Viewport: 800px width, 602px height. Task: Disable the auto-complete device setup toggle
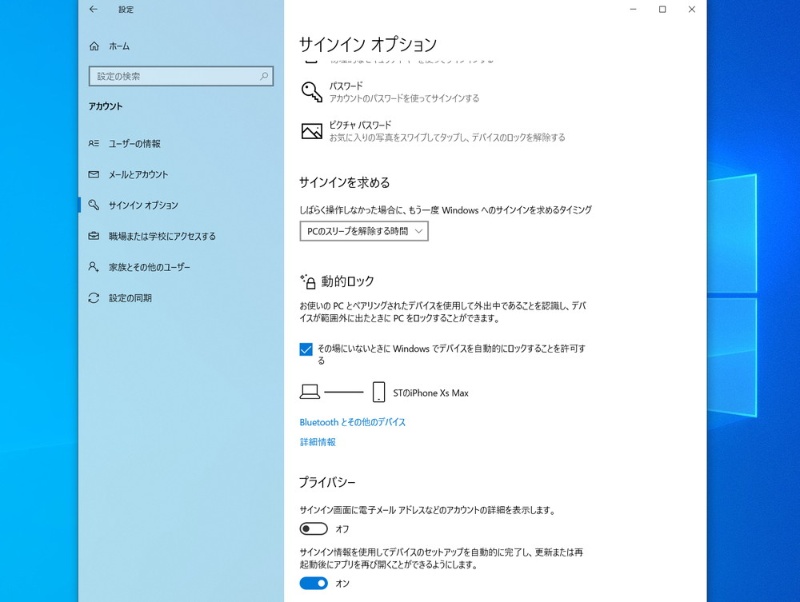pyautogui.click(x=313, y=583)
